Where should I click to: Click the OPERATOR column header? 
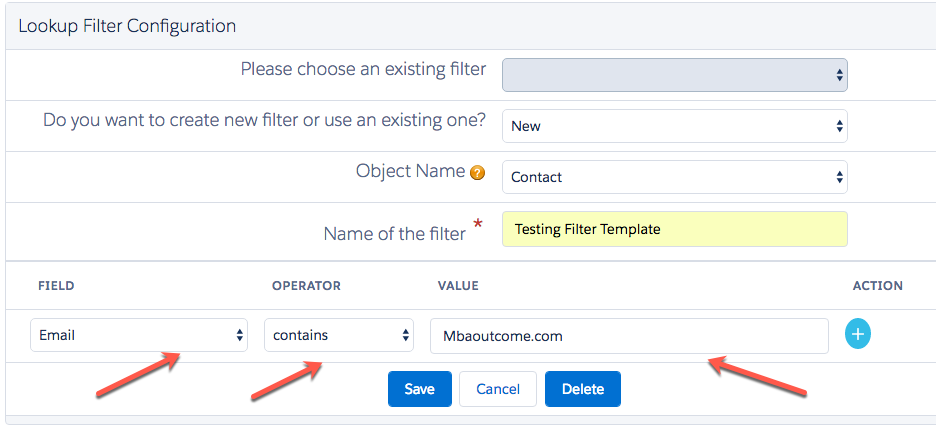(306, 286)
